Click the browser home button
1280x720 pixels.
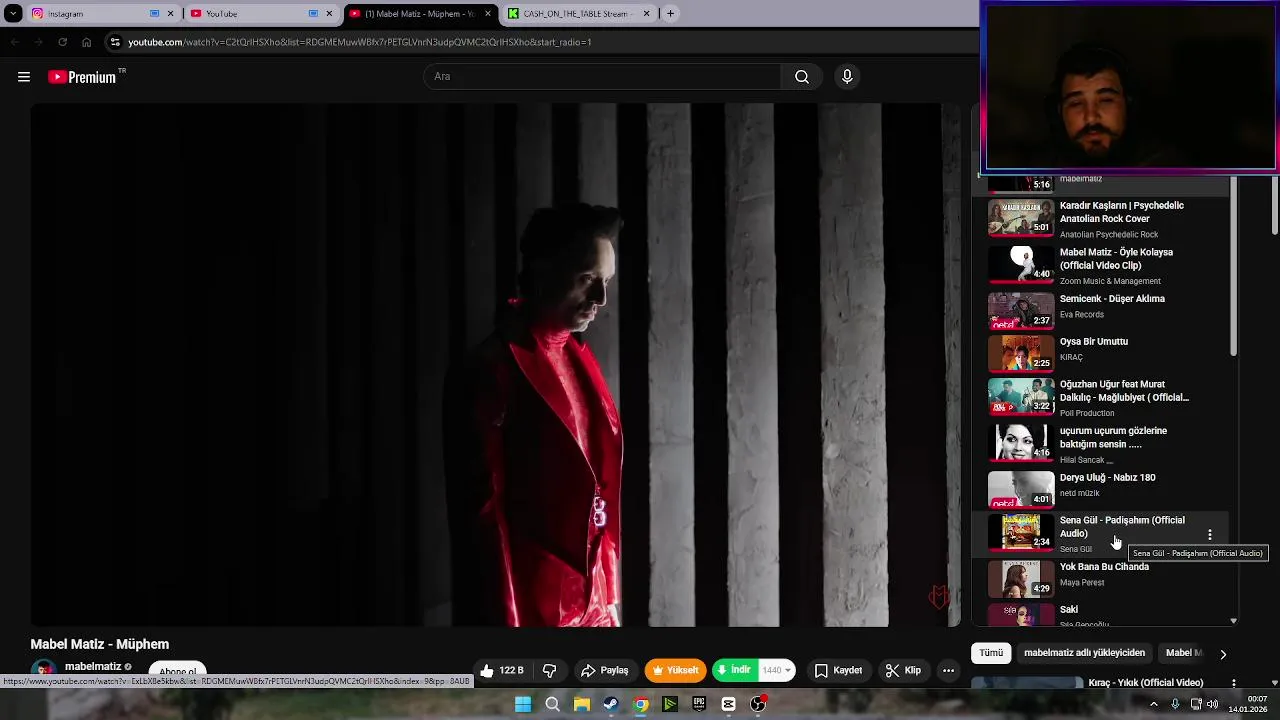tap(86, 42)
